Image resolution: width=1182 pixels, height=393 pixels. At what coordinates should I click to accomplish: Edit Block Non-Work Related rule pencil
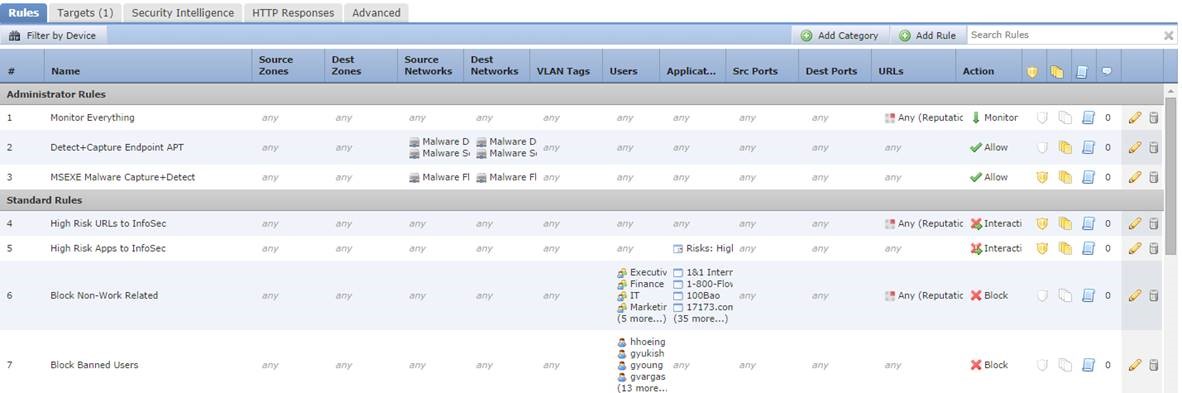tap(1135, 296)
